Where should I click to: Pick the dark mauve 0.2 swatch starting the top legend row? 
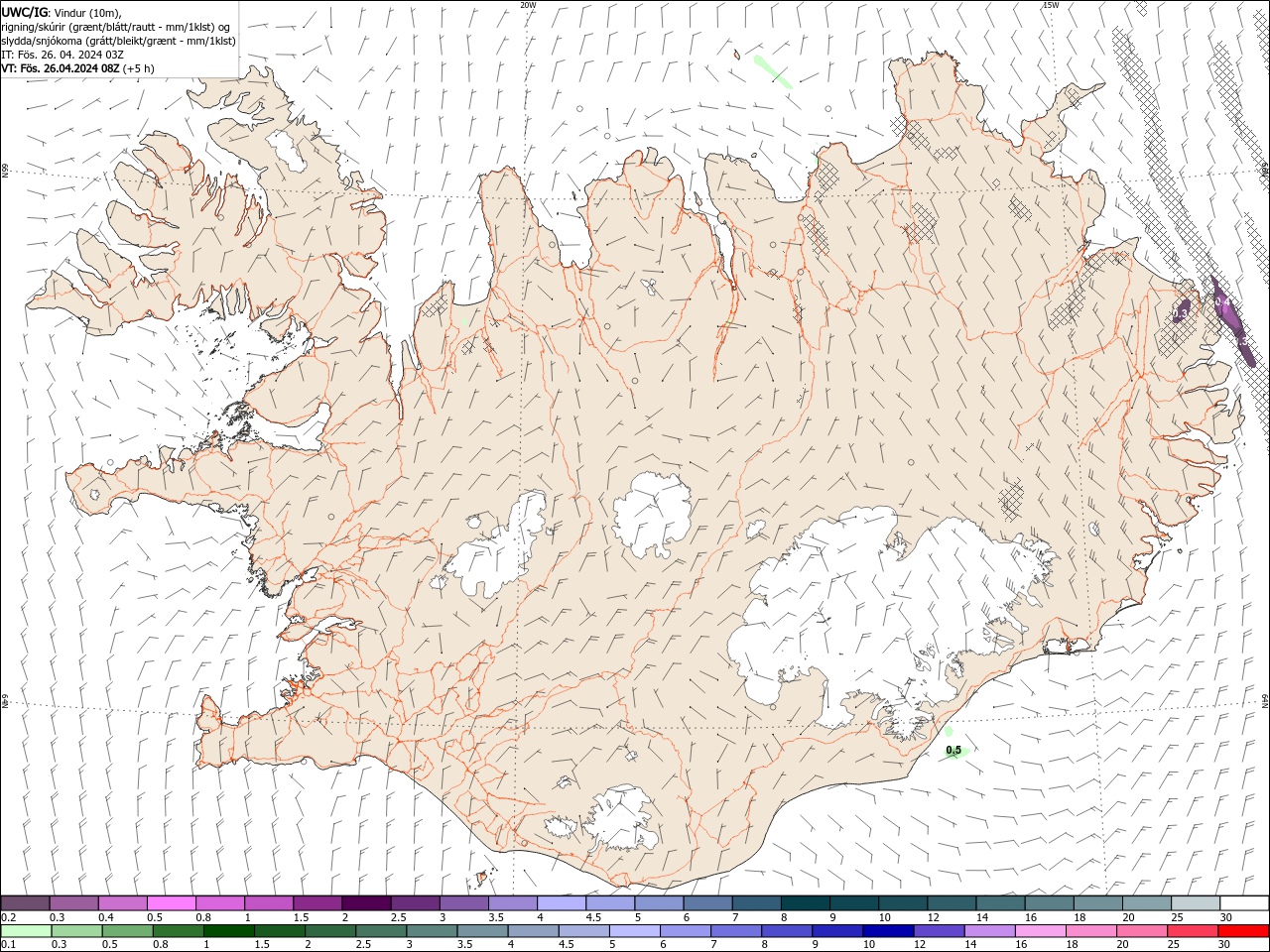coord(26,903)
